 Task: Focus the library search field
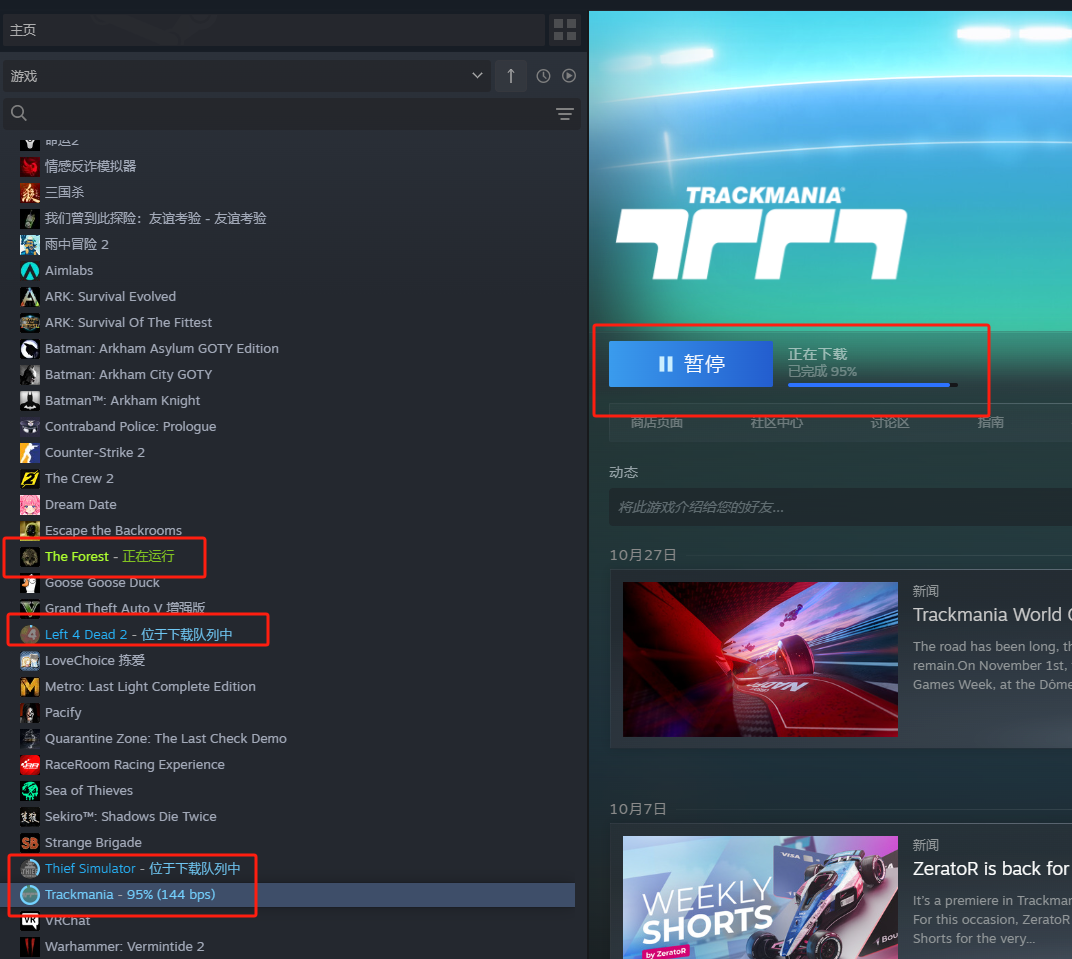[292, 113]
